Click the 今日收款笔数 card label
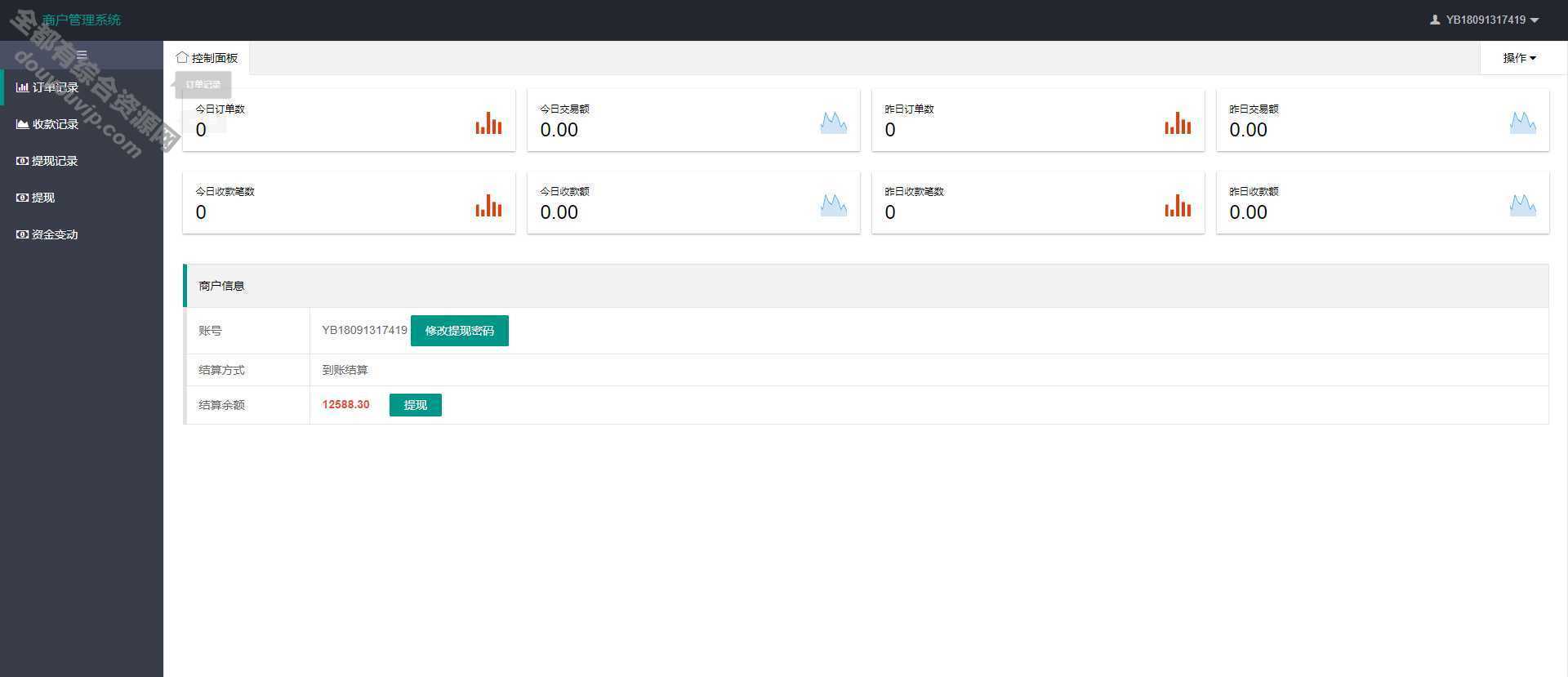The width and height of the screenshot is (1568, 677). pyautogui.click(x=225, y=191)
